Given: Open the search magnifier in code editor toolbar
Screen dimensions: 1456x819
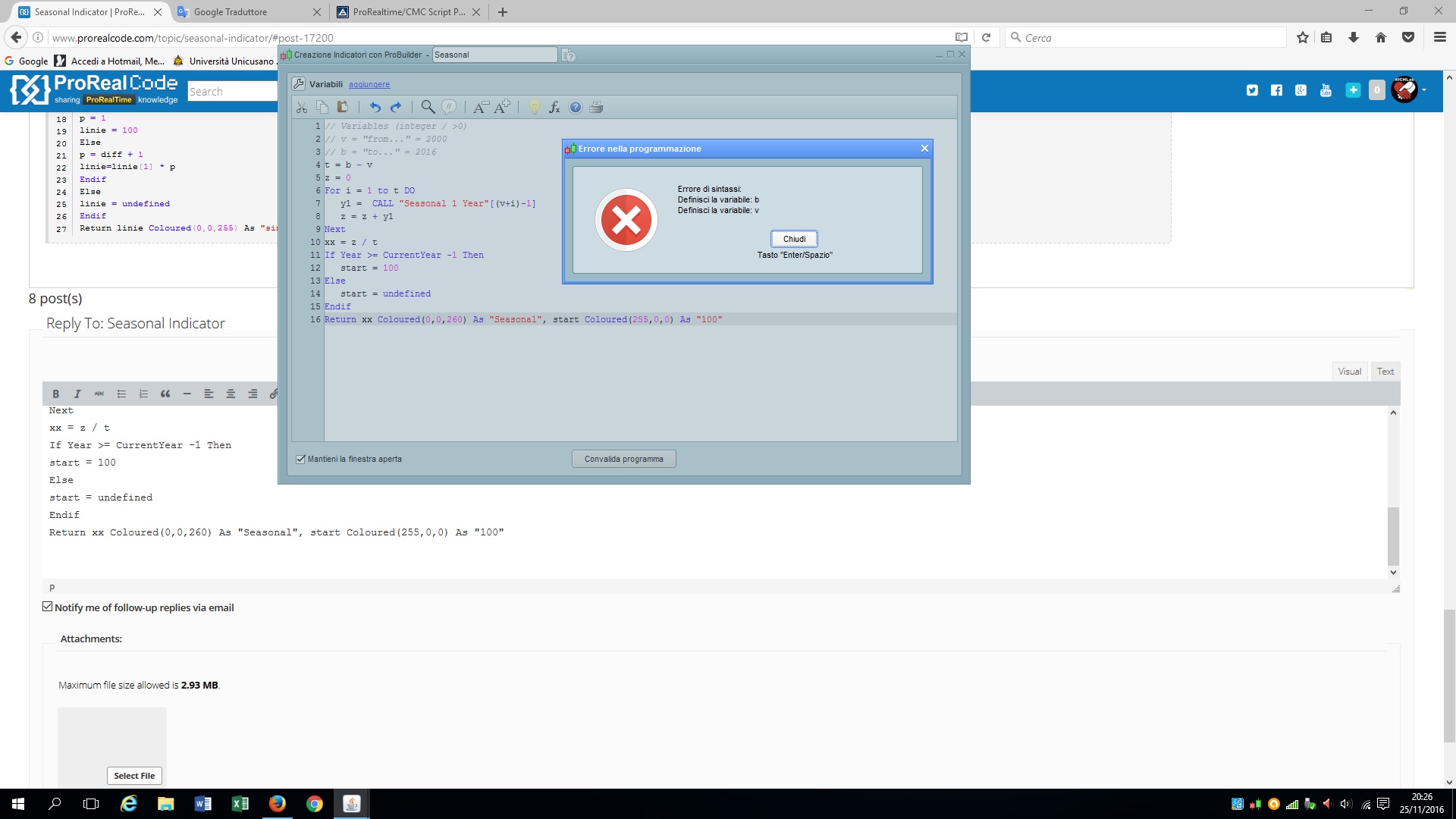Looking at the screenshot, I should (428, 107).
